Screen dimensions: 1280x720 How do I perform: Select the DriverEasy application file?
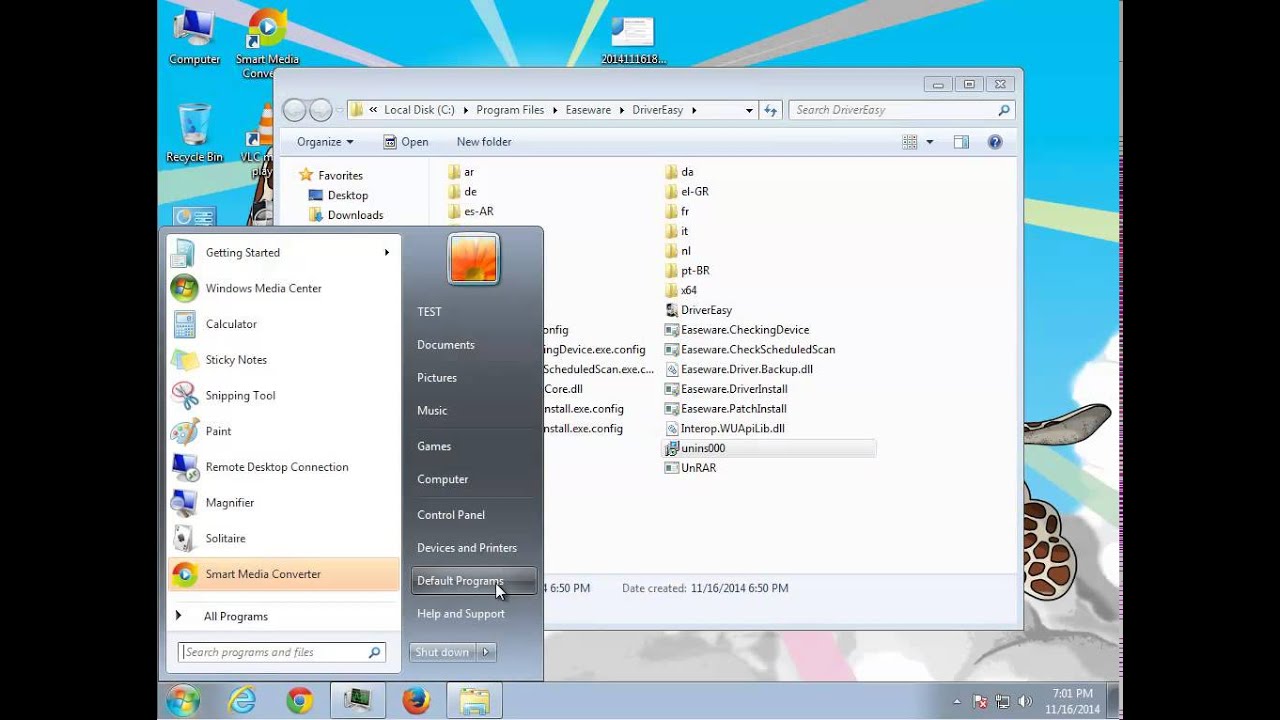tap(698, 310)
